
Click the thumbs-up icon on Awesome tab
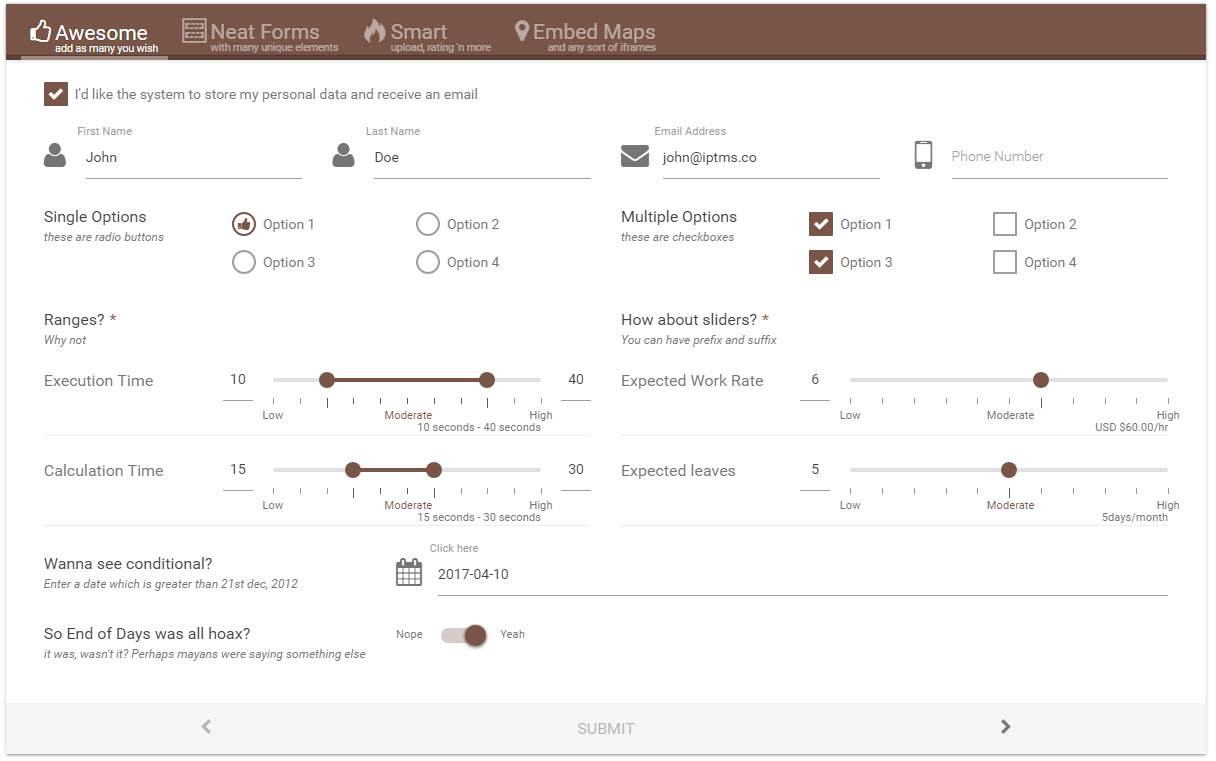(38, 30)
